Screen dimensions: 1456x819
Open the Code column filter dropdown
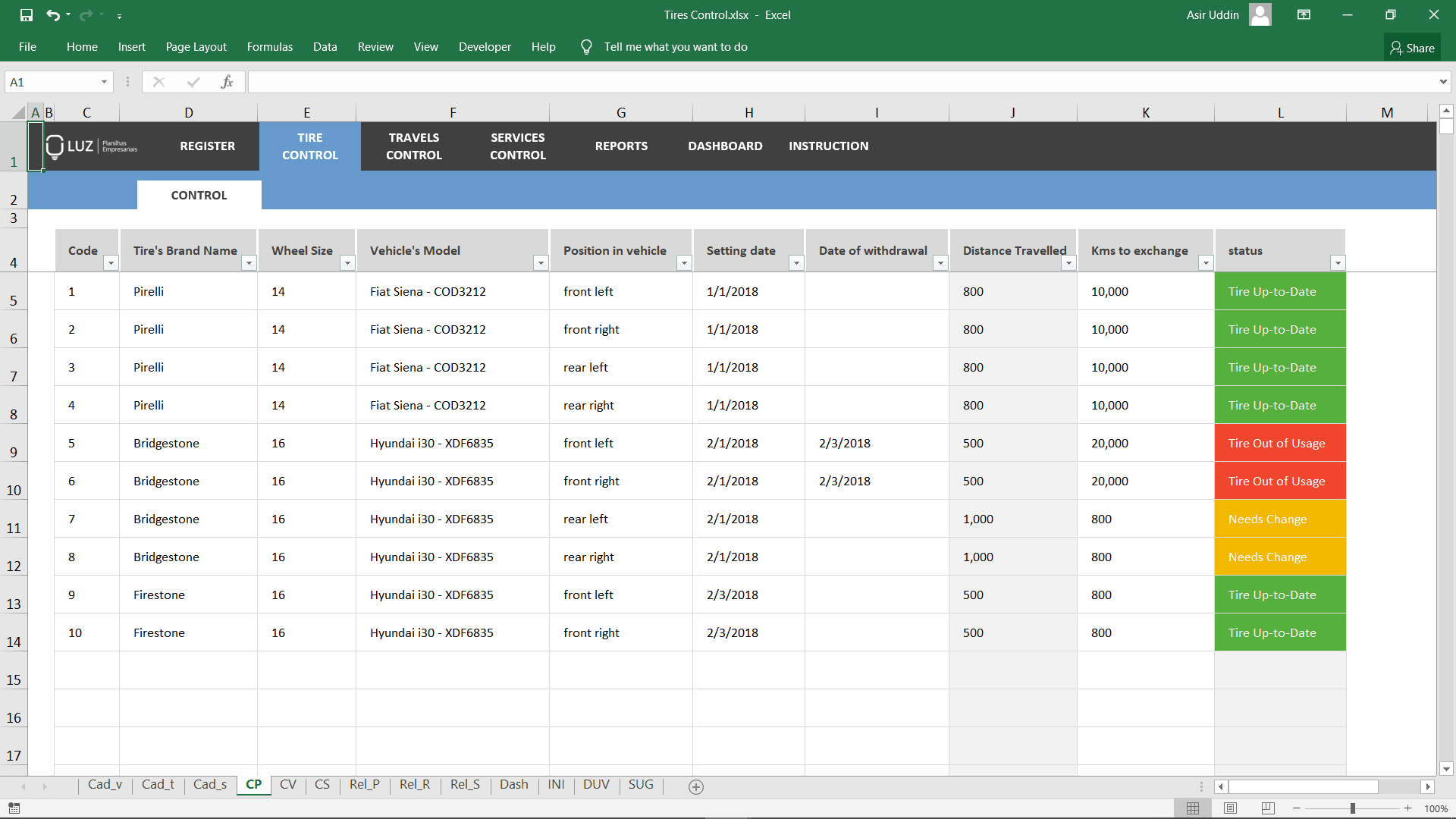(x=111, y=263)
